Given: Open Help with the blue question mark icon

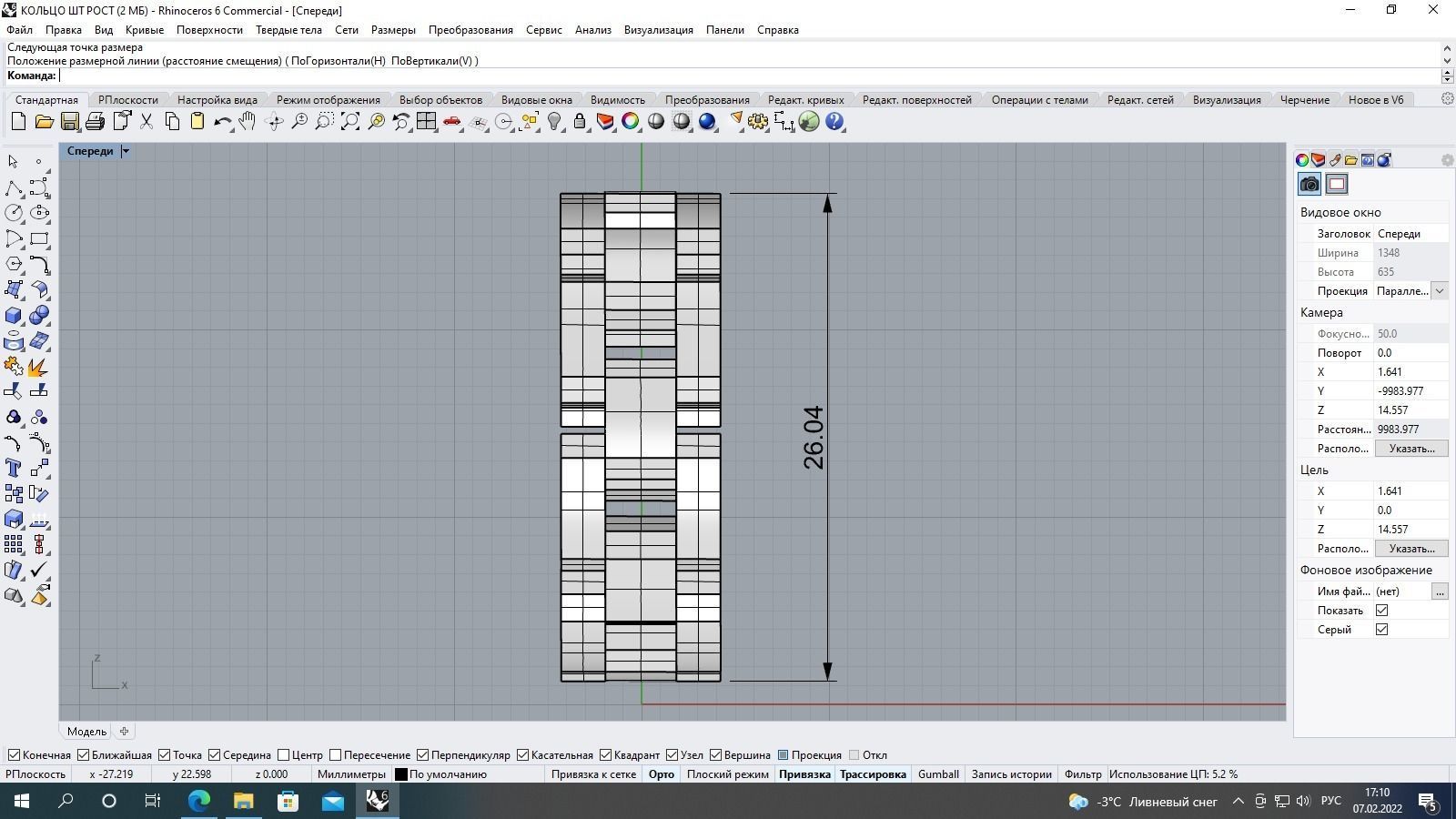Looking at the screenshot, I should (834, 121).
